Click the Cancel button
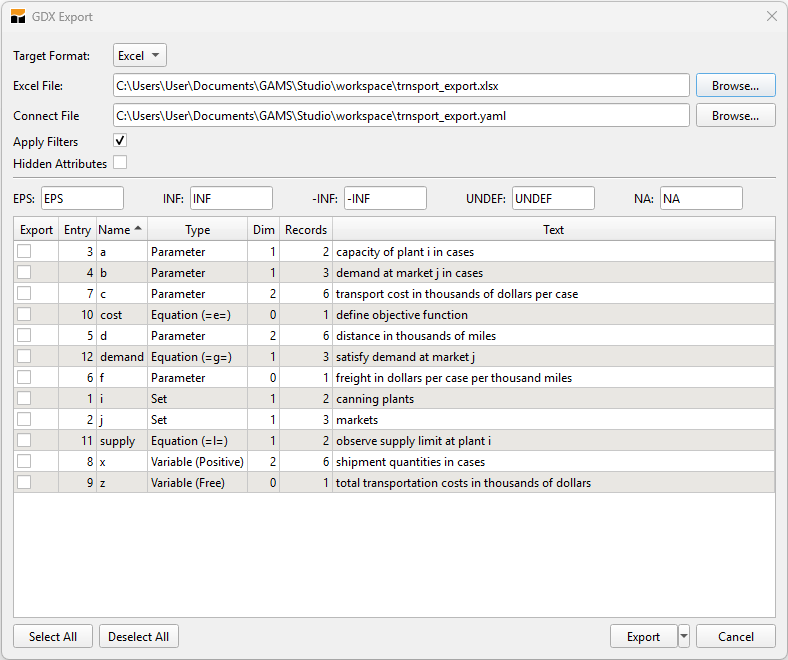Viewport: 788px width, 660px height. point(735,637)
